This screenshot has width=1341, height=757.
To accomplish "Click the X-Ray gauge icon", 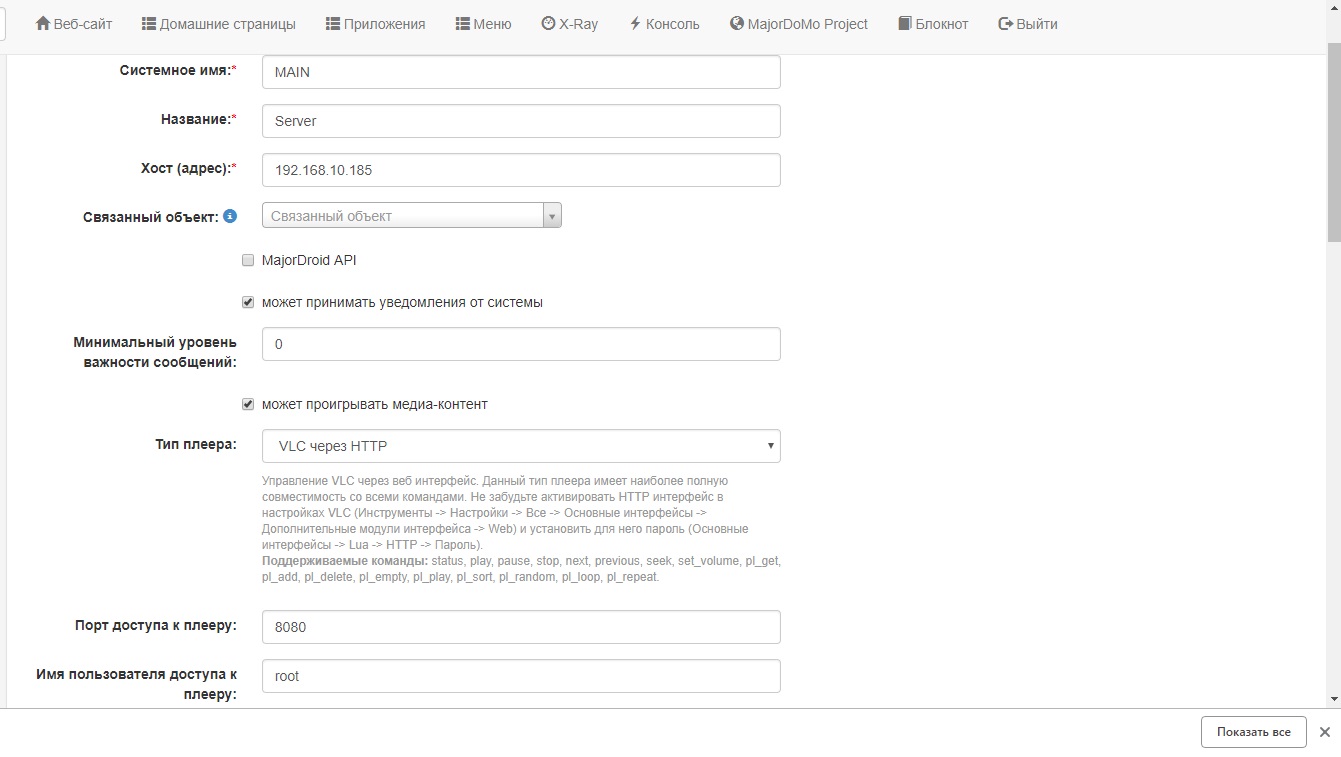I will point(548,24).
